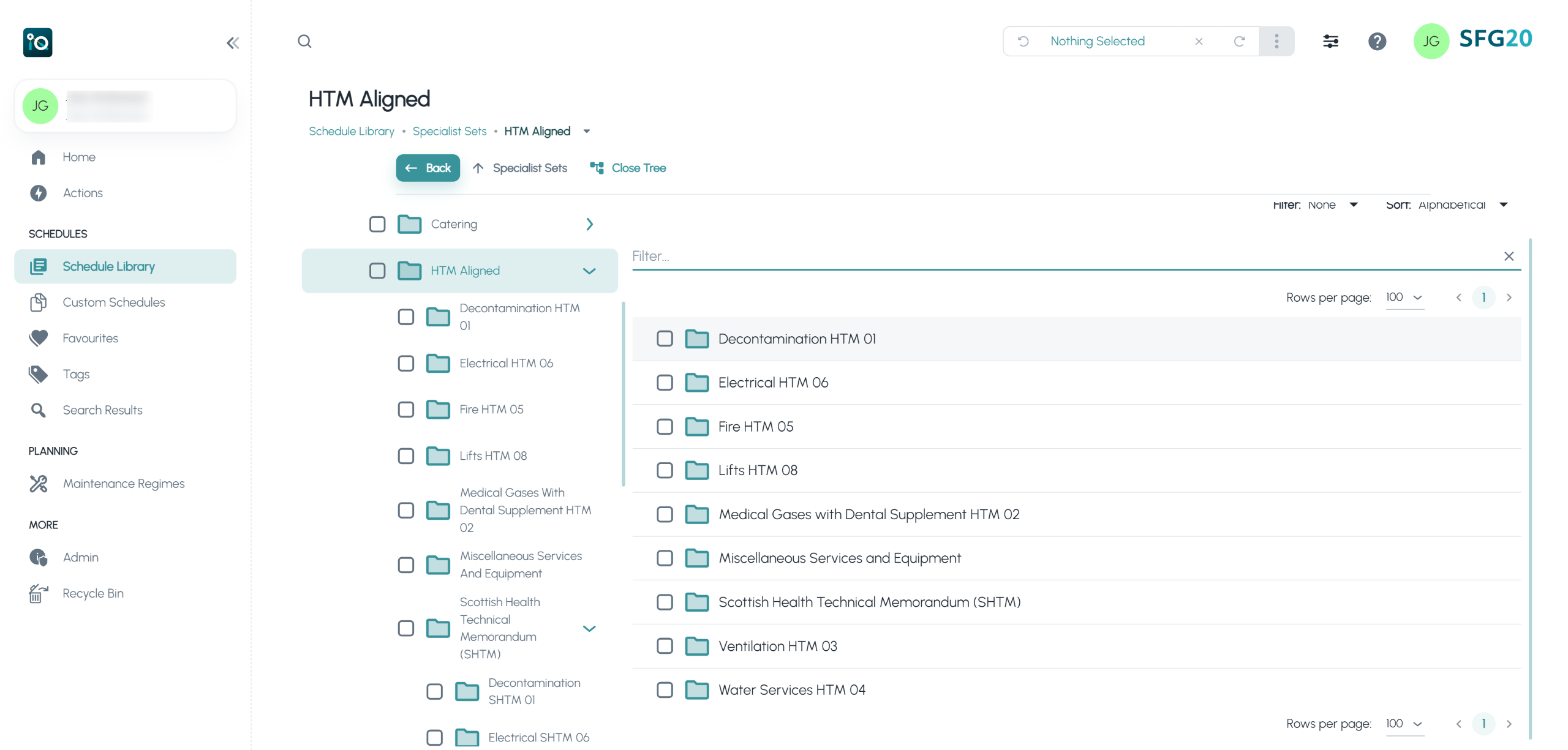Tick the Catering folder checkbox in tree
Screen dimensions: 1568x750
[377, 224]
